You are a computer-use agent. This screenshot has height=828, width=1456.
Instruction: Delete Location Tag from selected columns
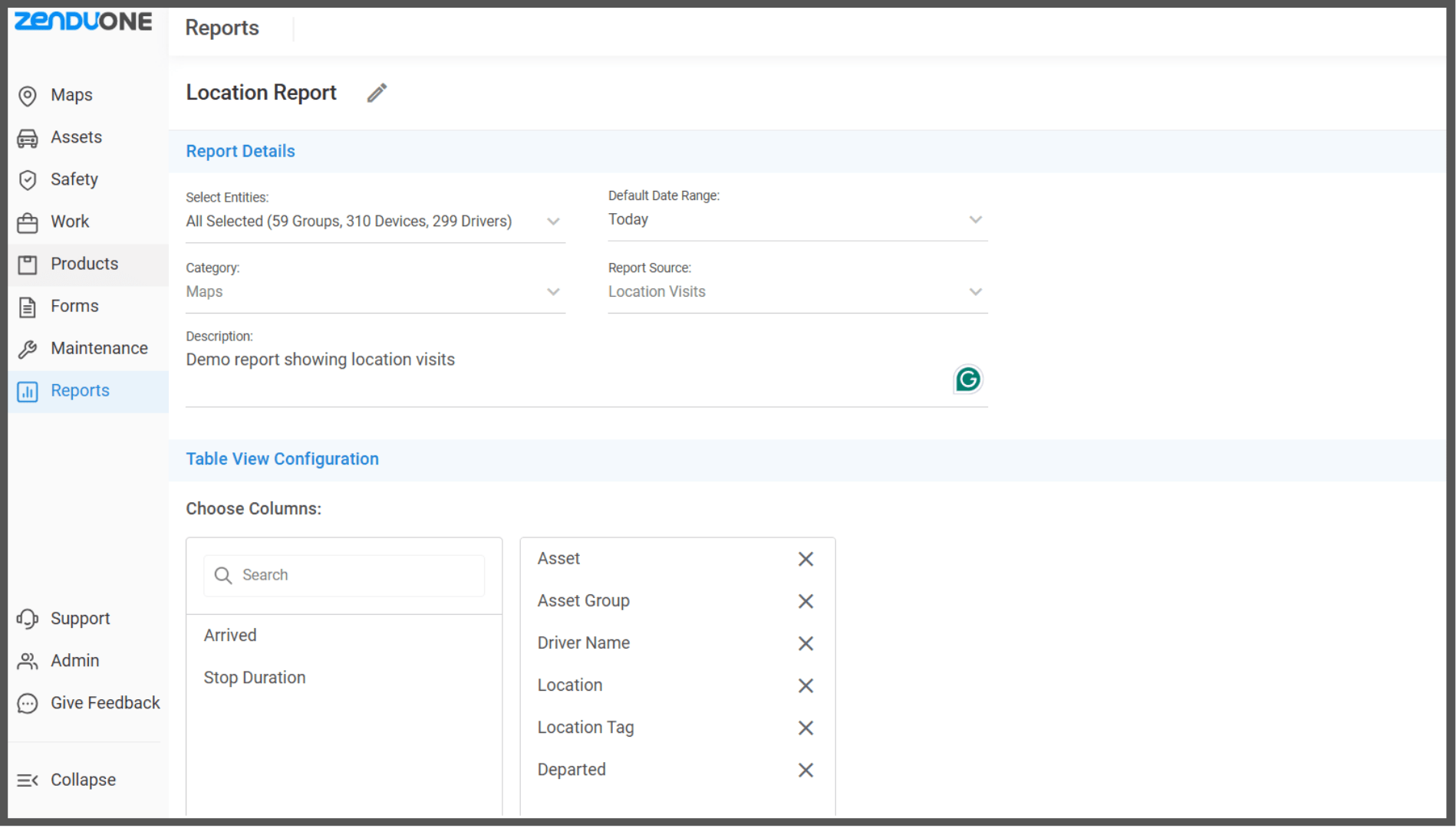(805, 728)
